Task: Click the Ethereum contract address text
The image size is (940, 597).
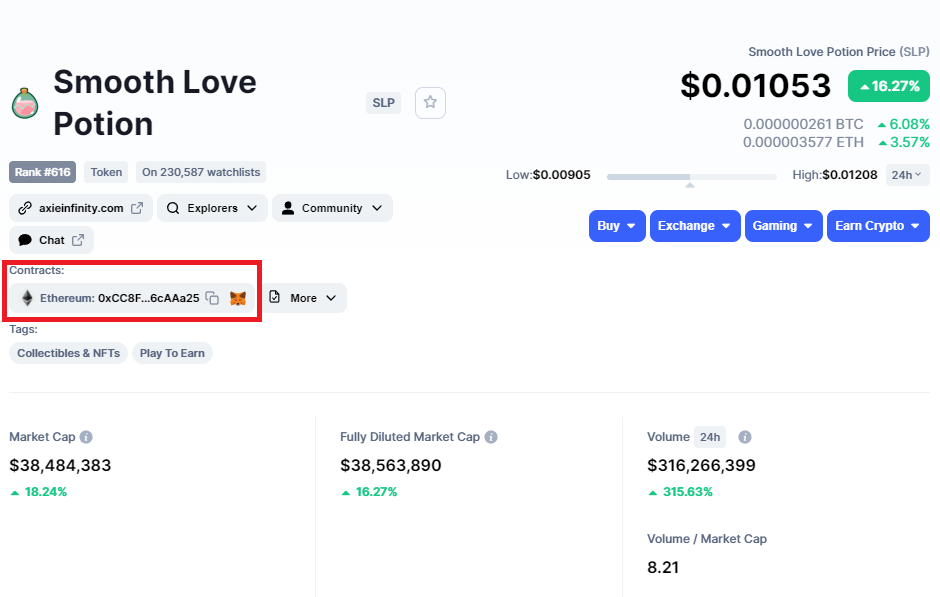Action: (x=149, y=298)
